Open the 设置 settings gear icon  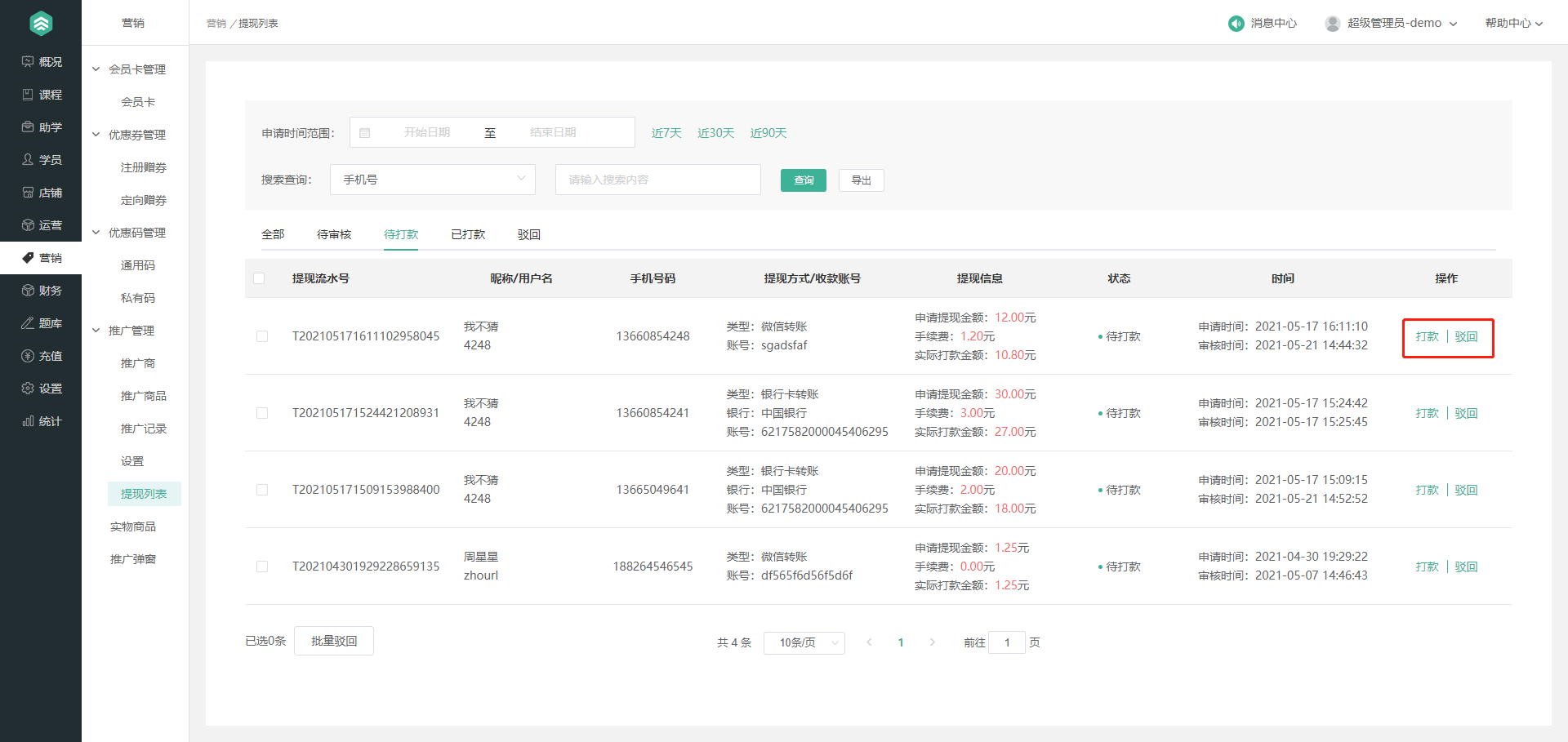coord(28,389)
